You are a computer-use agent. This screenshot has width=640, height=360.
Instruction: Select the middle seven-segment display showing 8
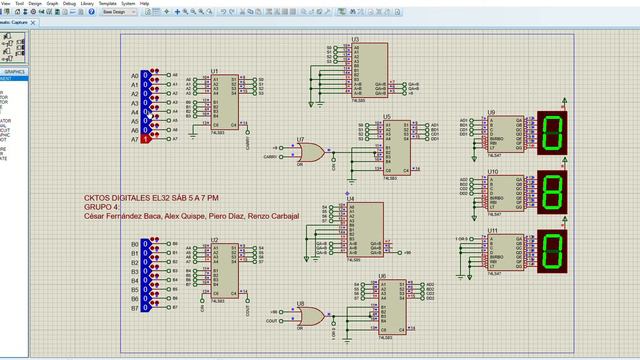(x=552, y=192)
